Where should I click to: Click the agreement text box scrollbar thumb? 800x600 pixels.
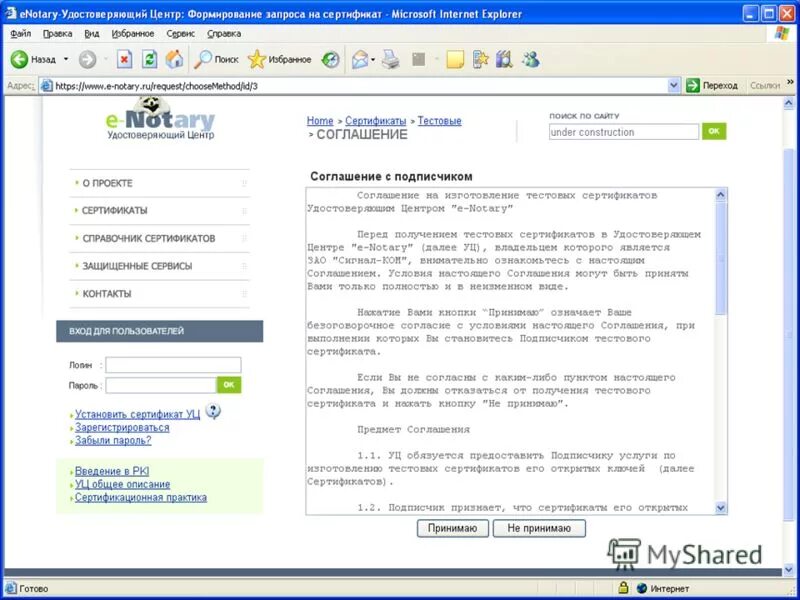(x=720, y=258)
